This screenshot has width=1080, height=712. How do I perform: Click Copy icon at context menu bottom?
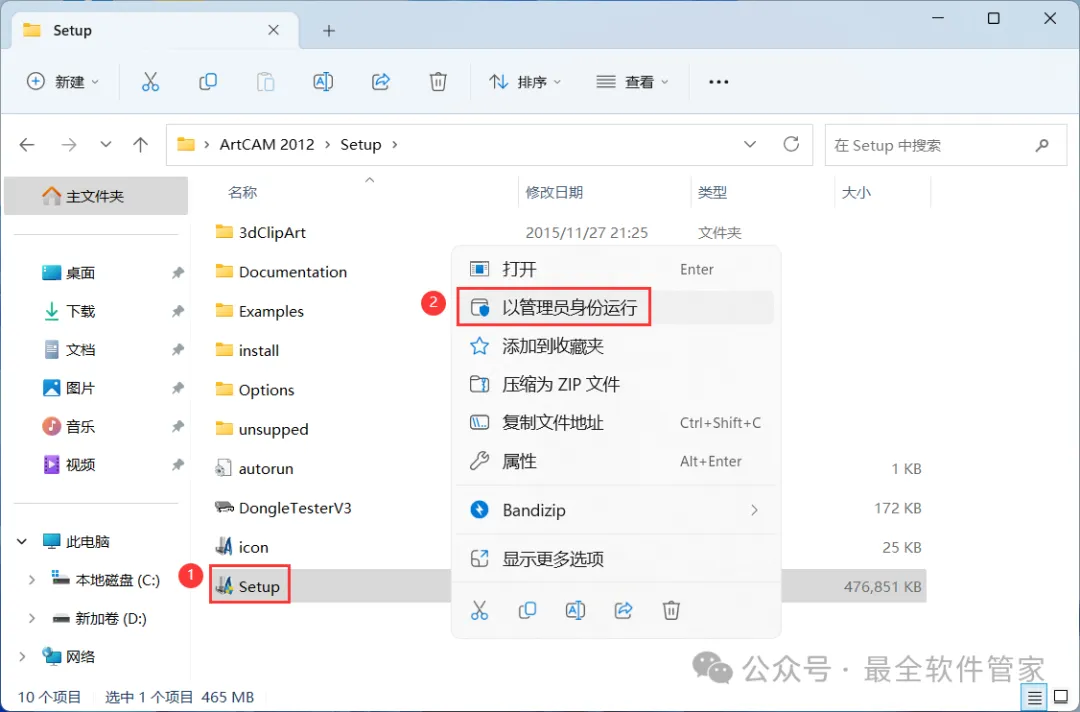click(x=528, y=610)
